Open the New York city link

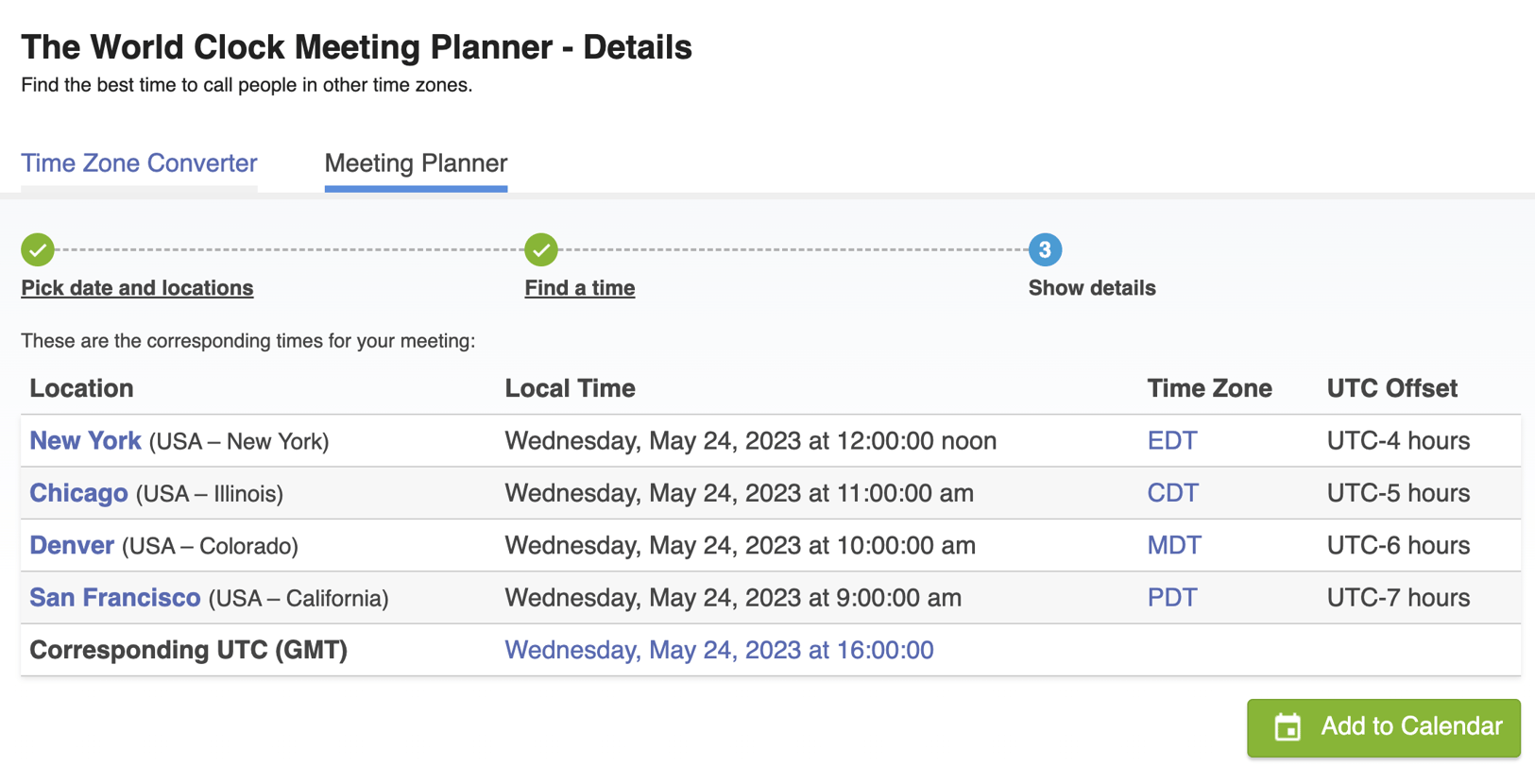85,441
